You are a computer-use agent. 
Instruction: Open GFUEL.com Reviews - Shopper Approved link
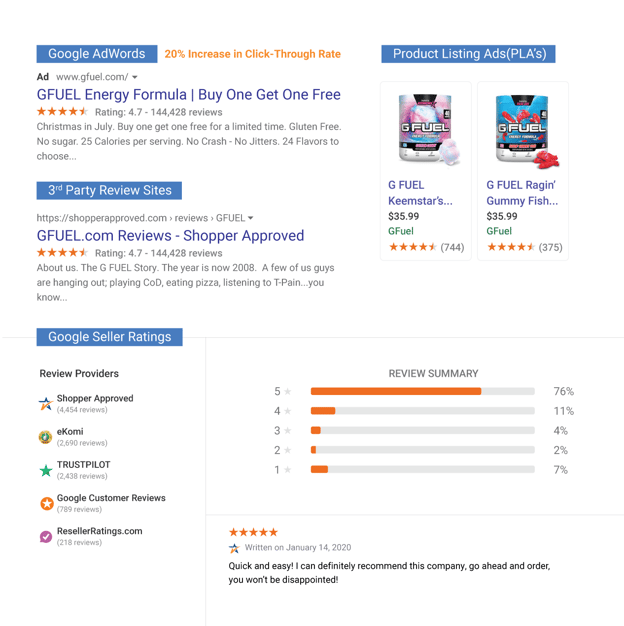(170, 236)
